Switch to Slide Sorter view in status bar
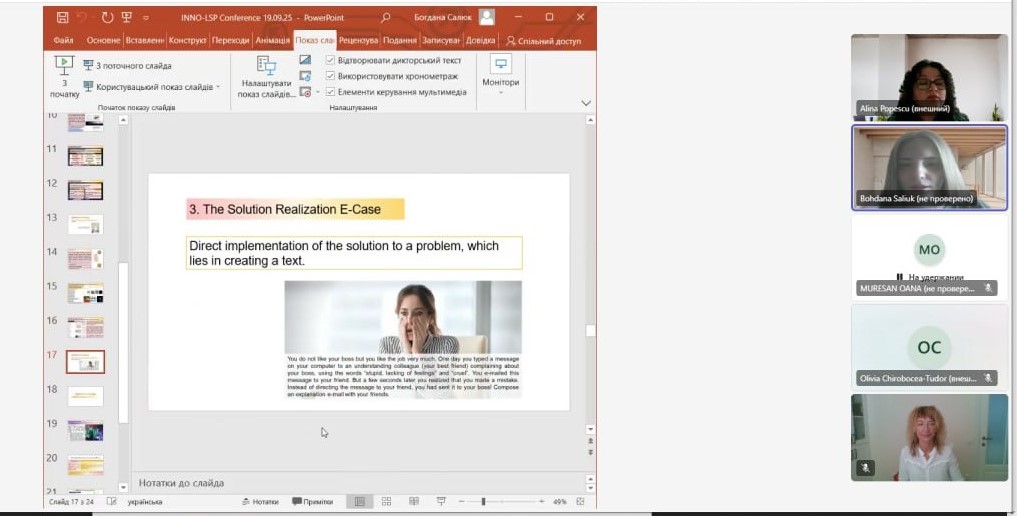1017x516 pixels. pos(386,501)
